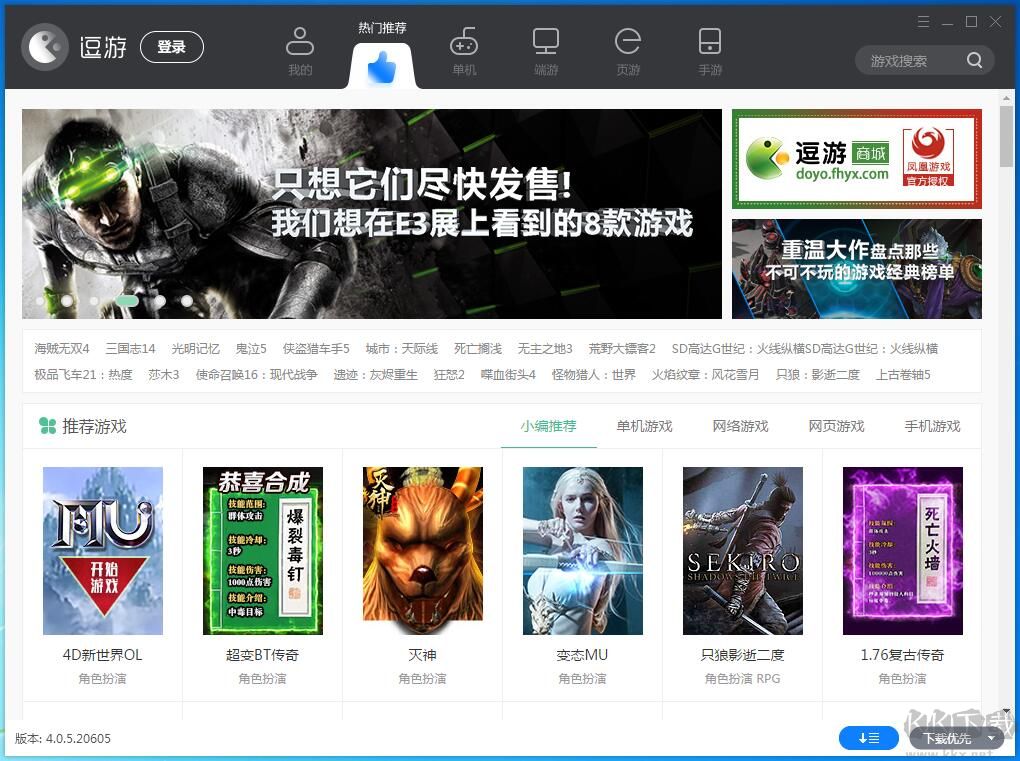Click the 我的 profile icon
1020x761 pixels.
(x=299, y=42)
